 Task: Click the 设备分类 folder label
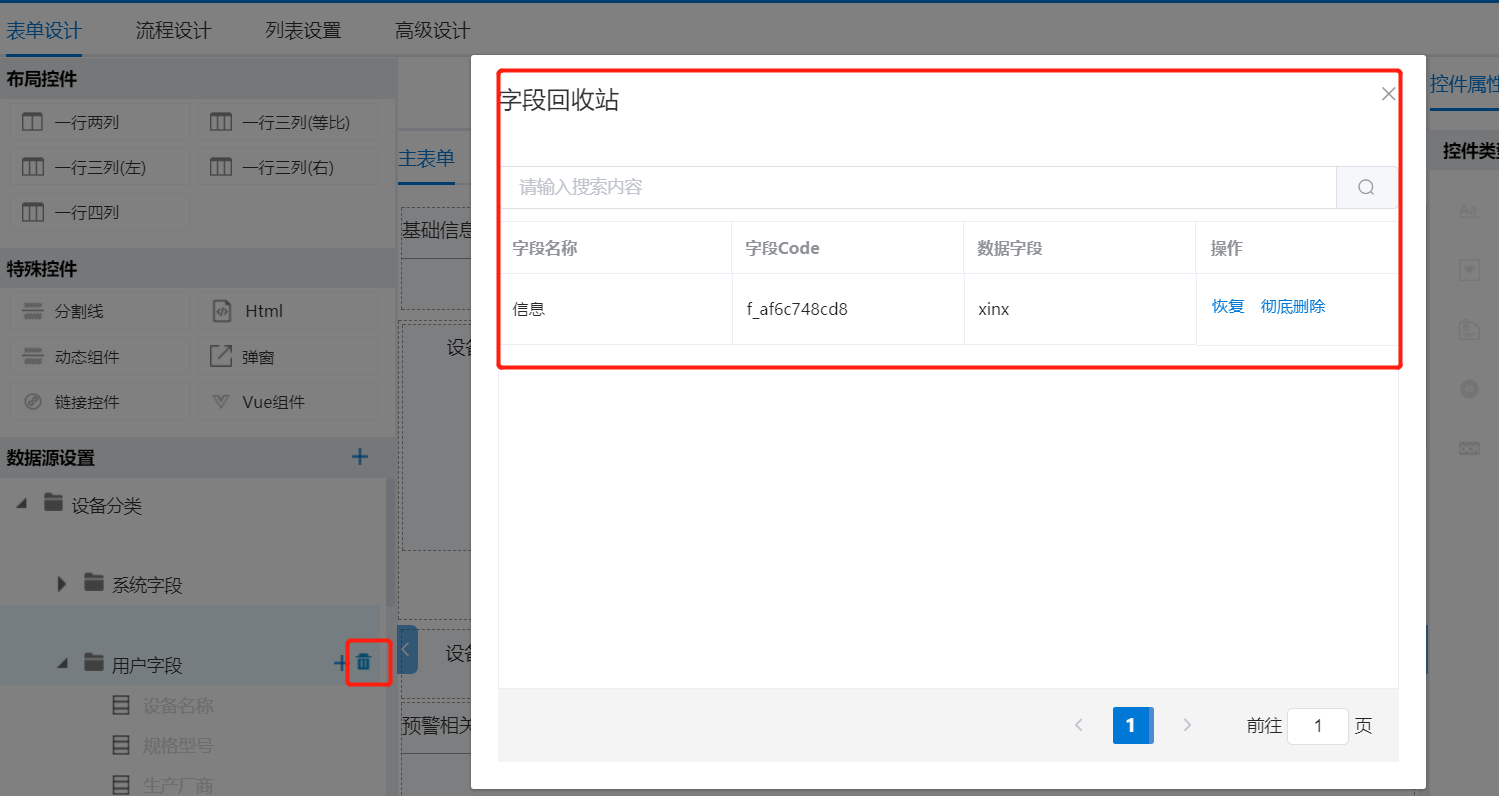click(x=107, y=506)
